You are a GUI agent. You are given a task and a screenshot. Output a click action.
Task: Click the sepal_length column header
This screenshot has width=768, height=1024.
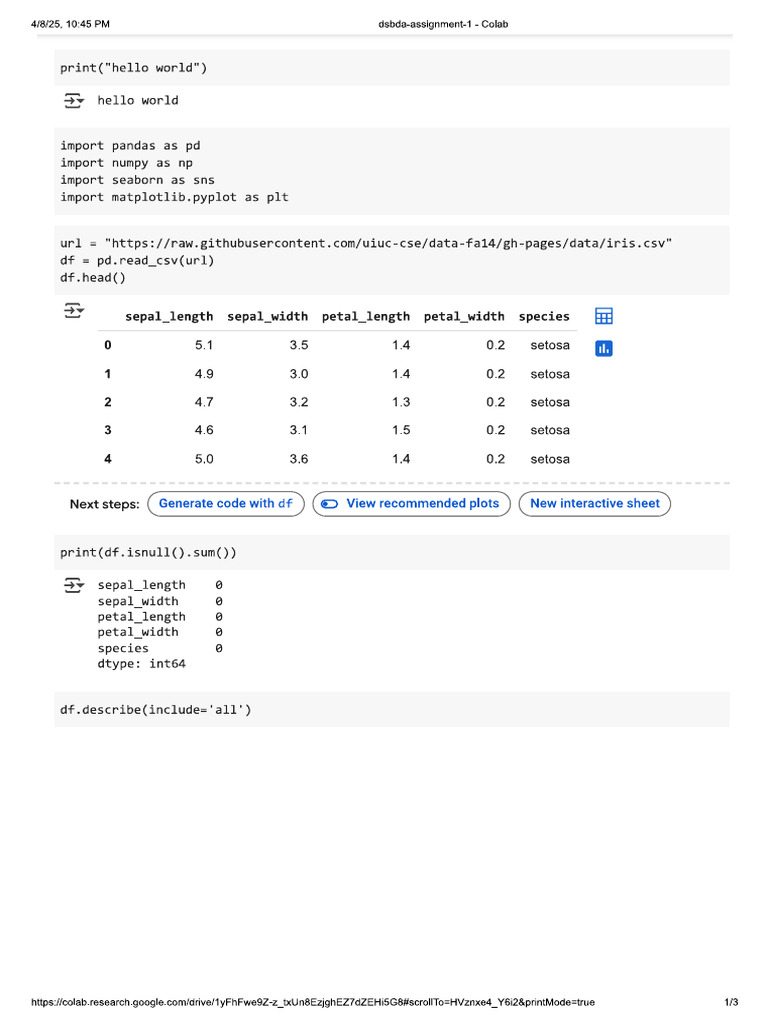169,316
